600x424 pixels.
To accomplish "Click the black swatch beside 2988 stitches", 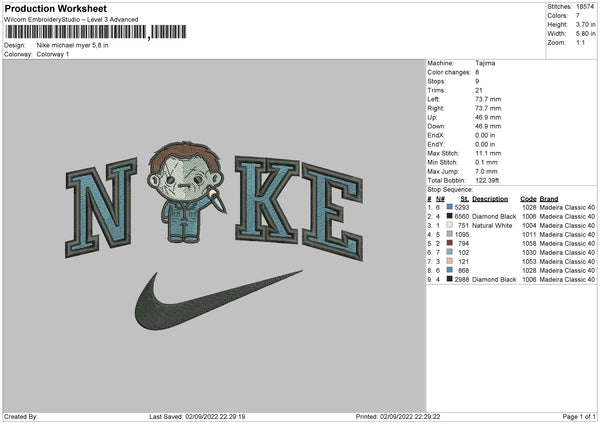I will click(x=450, y=279).
